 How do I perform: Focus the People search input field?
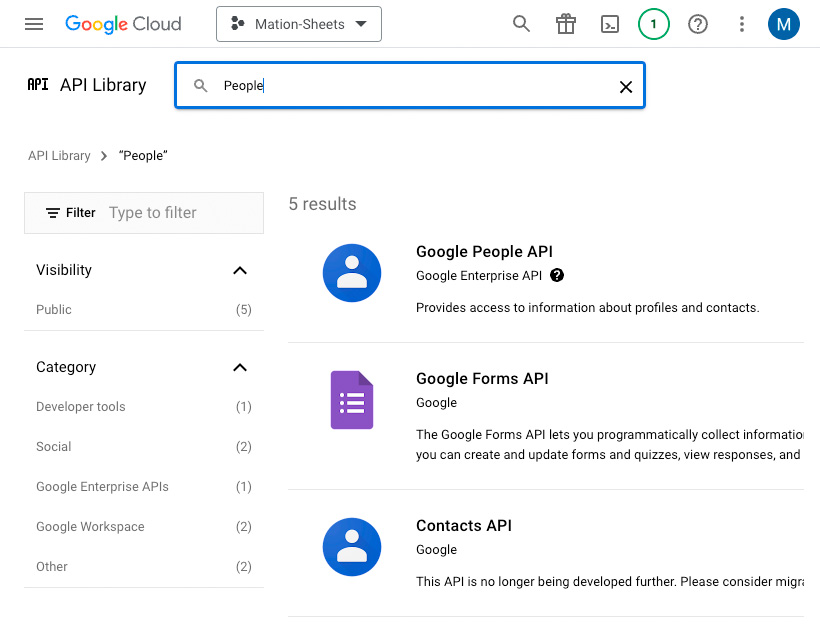410,85
